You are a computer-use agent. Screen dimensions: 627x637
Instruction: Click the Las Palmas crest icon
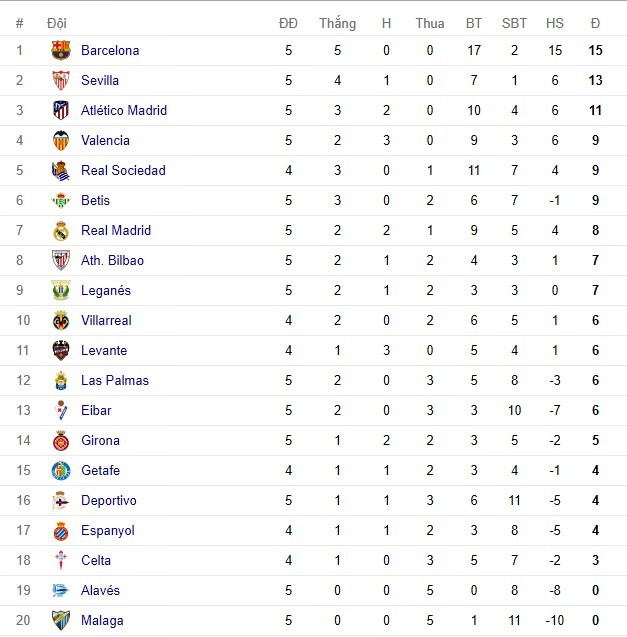[x=61, y=381]
